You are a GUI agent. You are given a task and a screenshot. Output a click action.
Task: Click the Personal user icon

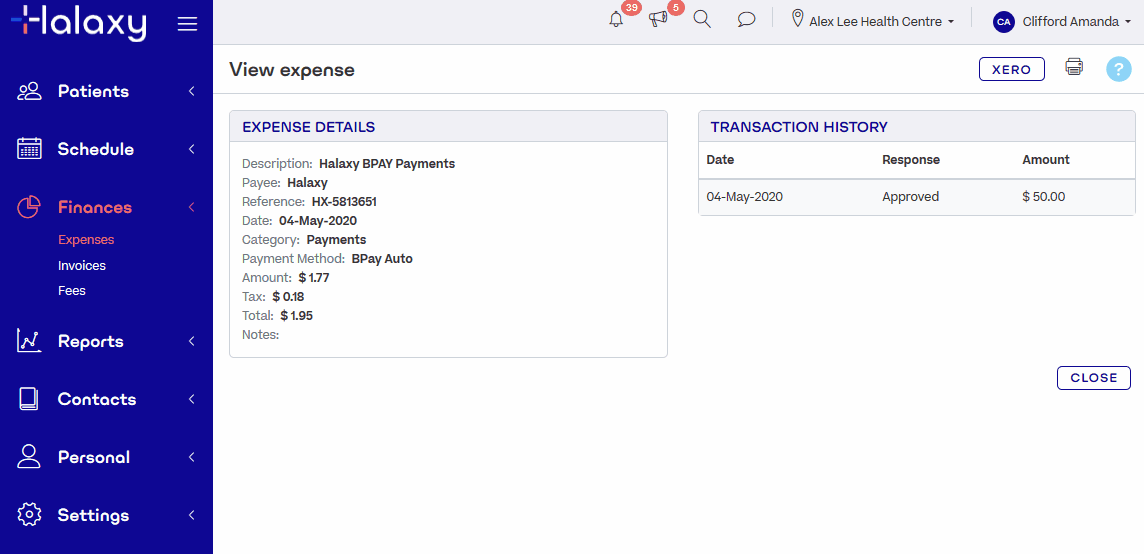click(x=28, y=457)
